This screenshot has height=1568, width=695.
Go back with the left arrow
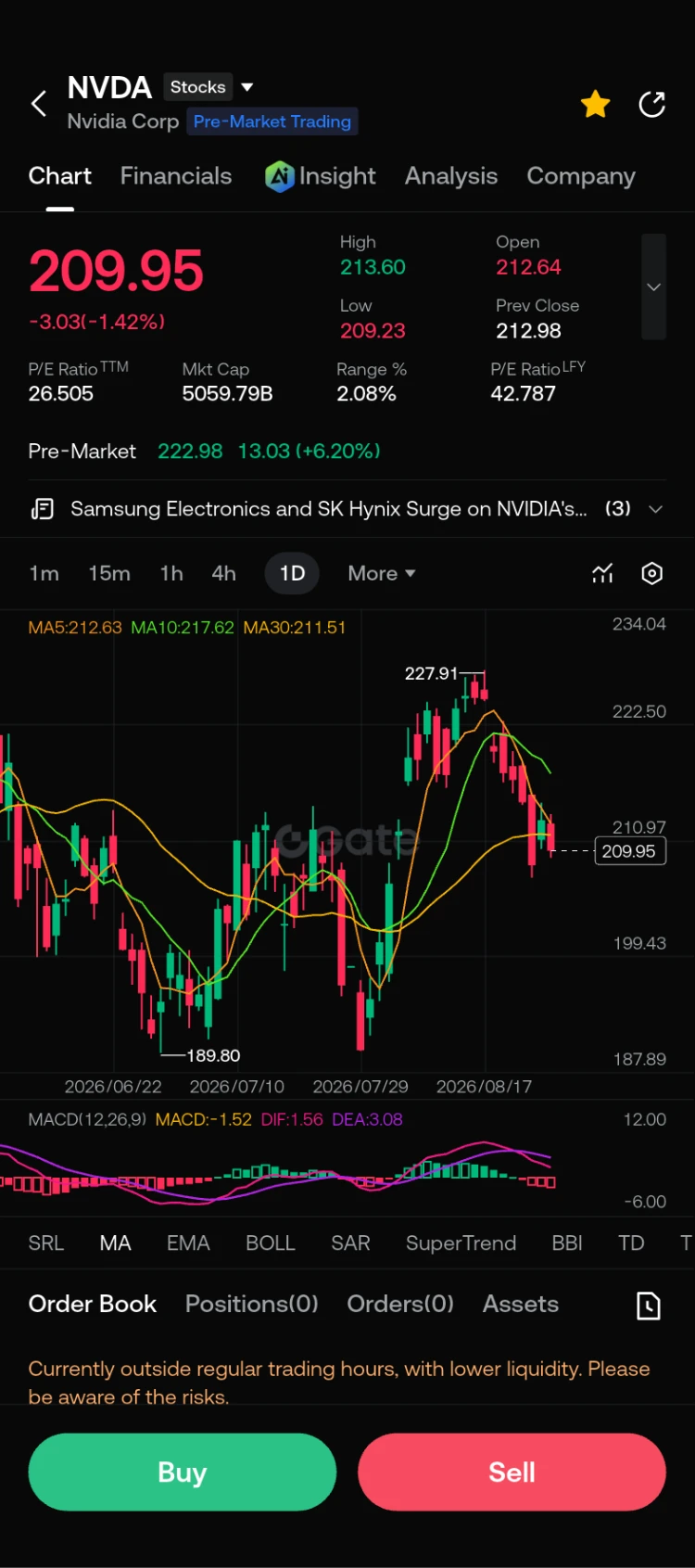pyautogui.click(x=39, y=104)
